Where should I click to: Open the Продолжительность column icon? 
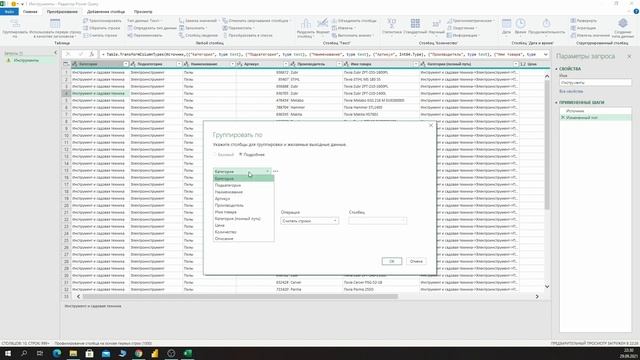pos(547,26)
